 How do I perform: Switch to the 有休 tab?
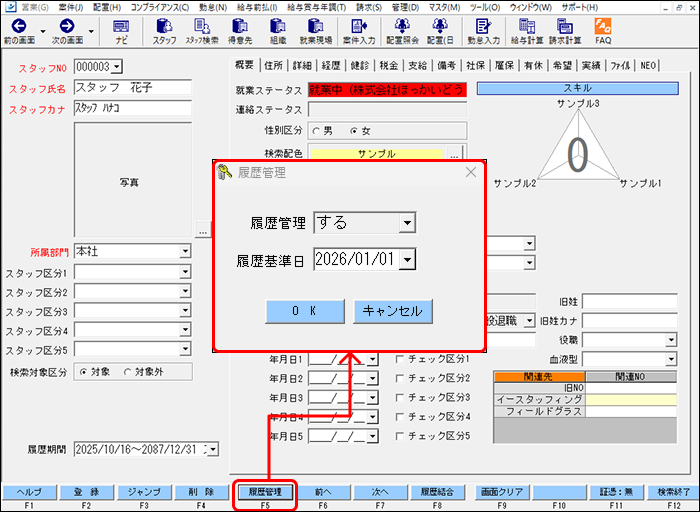[533, 65]
